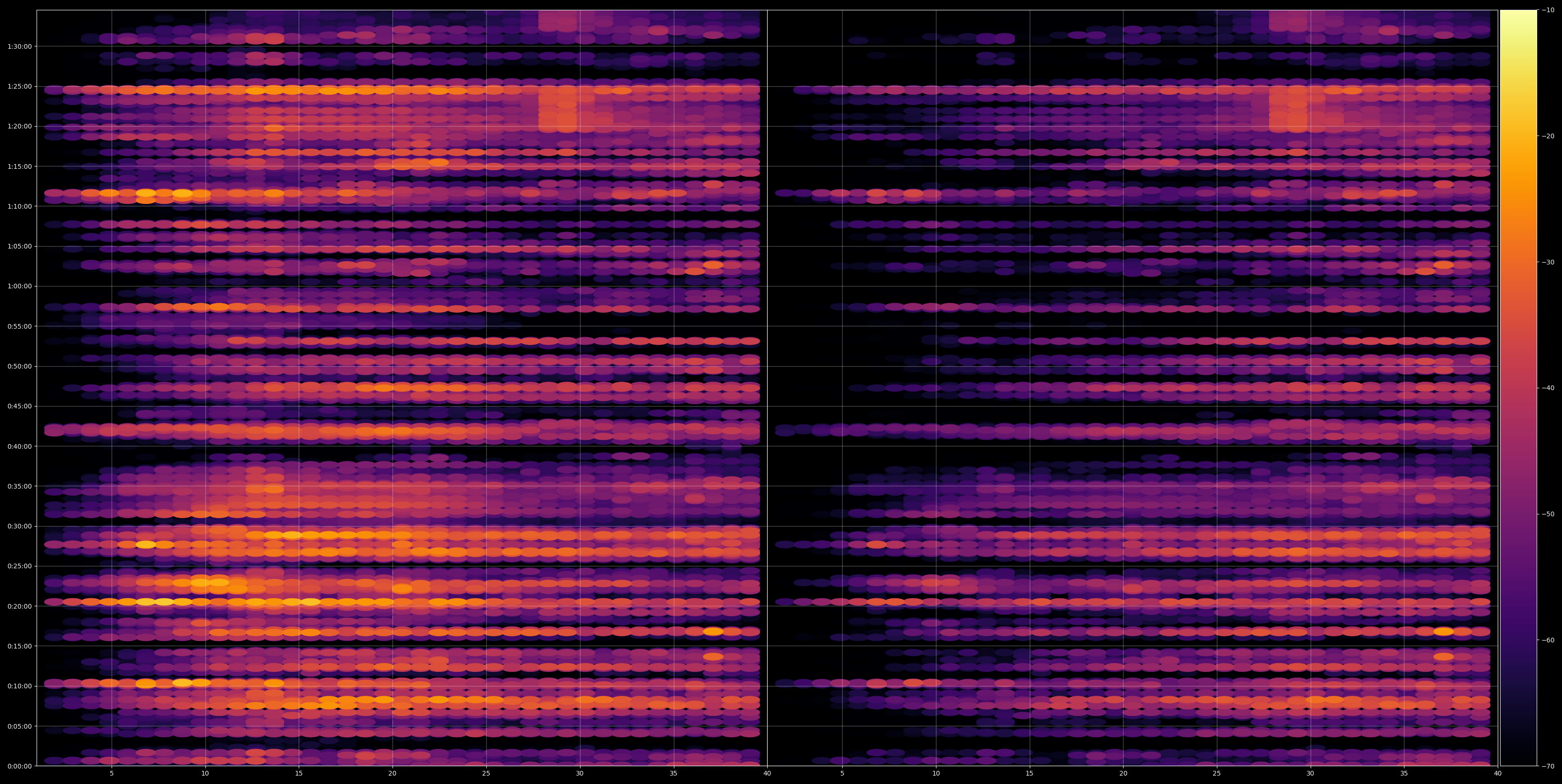Select x-axis label 30 under the right heatmap
This screenshot has width=1562, height=784.
point(1310,774)
